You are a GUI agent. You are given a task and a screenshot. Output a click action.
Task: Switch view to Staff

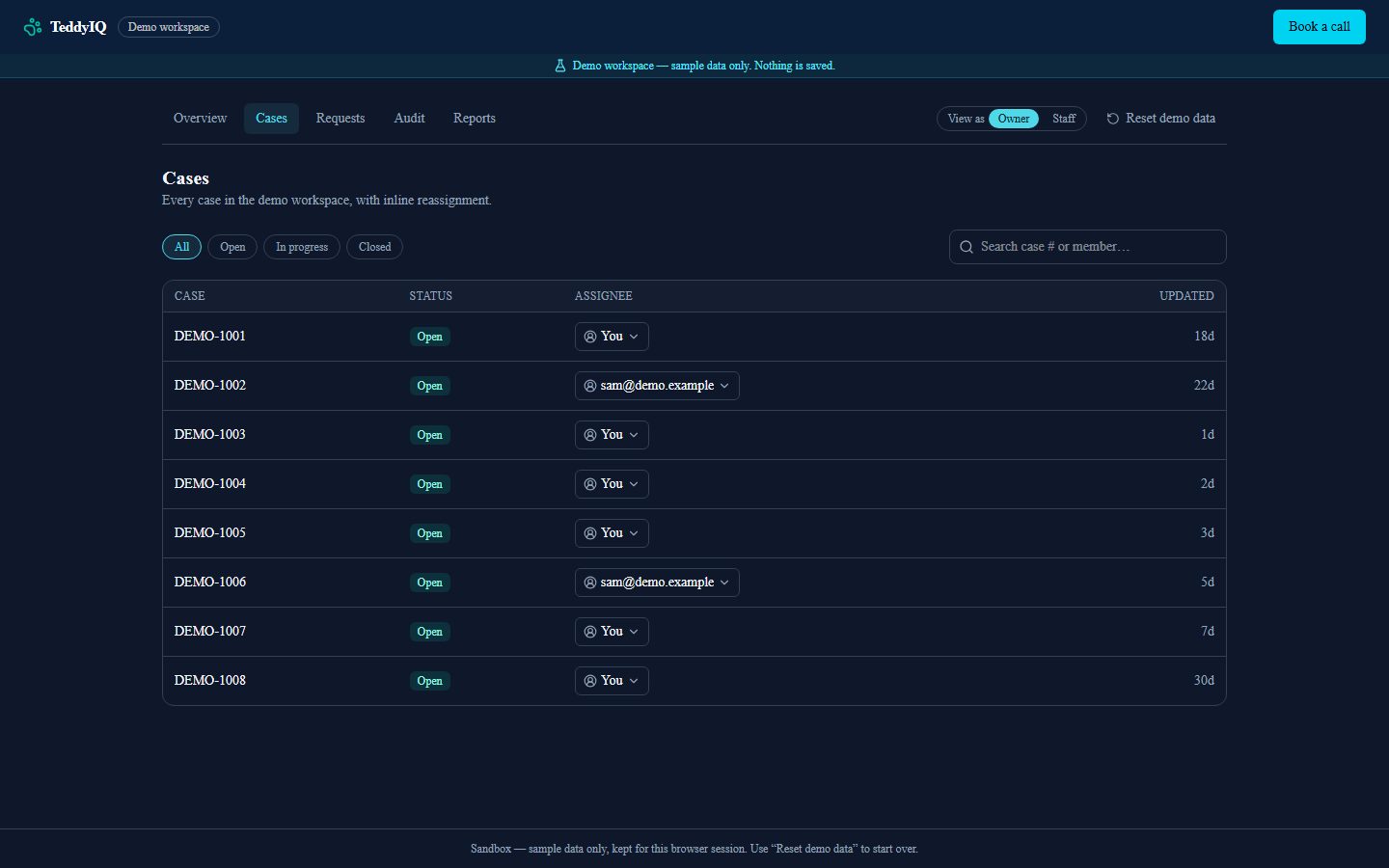(1064, 119)
